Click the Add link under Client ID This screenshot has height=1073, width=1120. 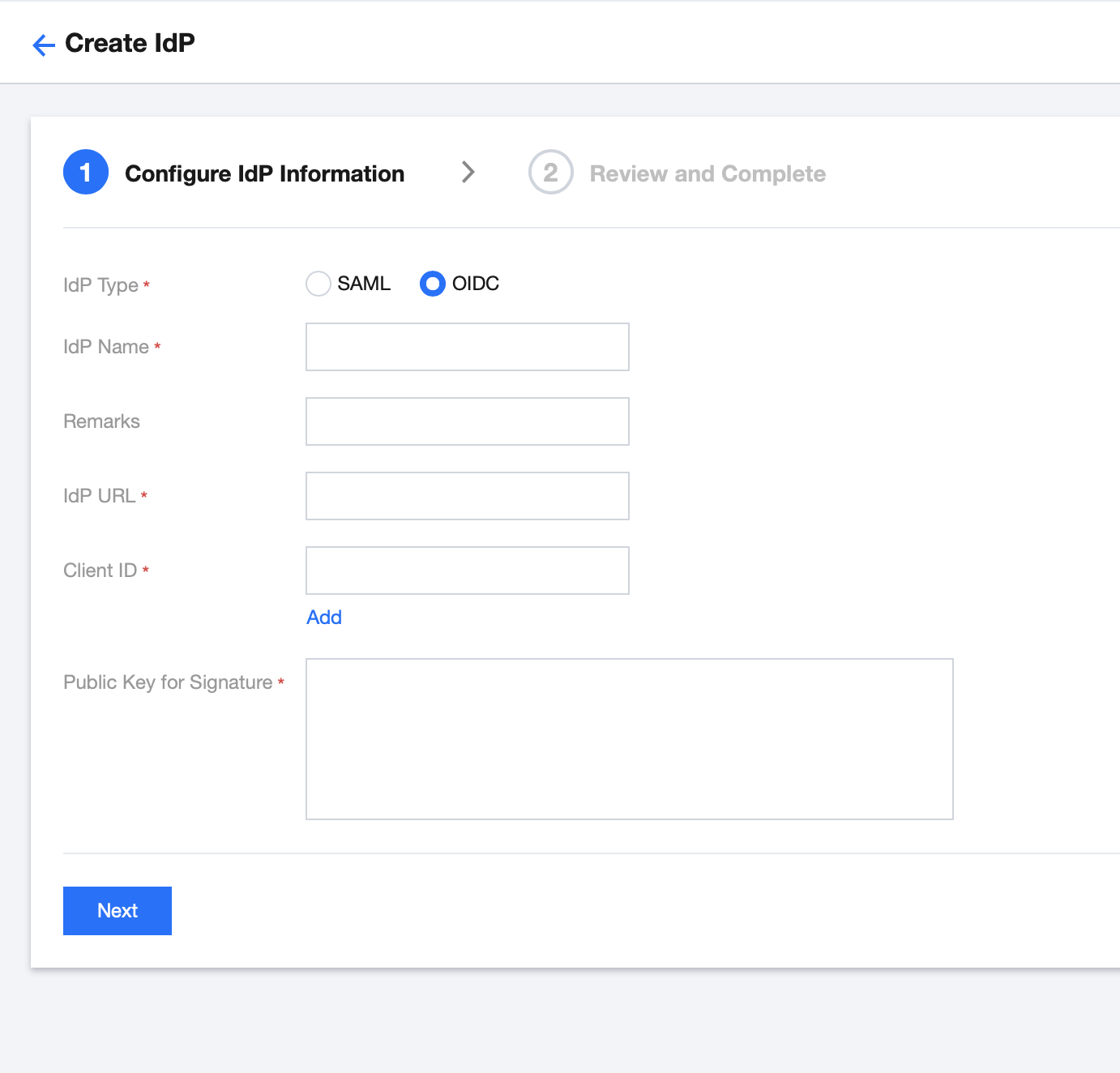pyautogui.click(x=324, y=618)
